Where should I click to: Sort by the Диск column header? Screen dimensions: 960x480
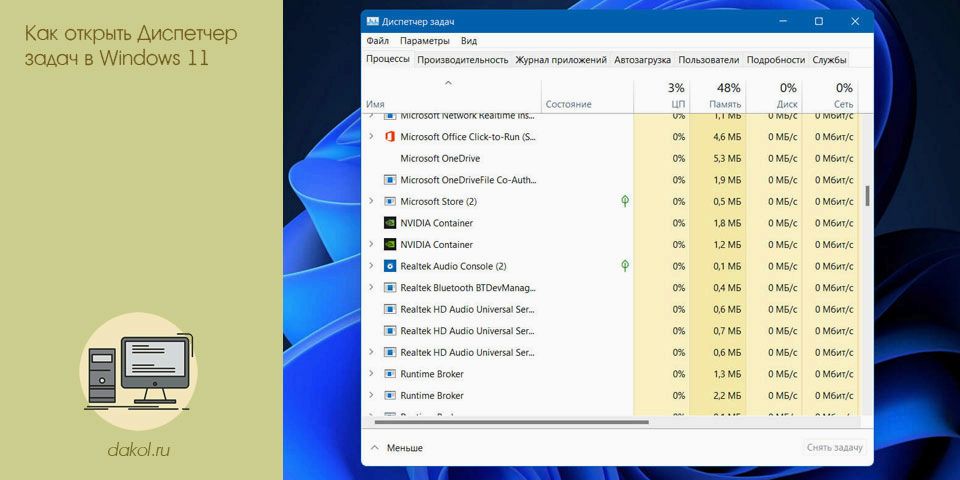pos(774,95)
